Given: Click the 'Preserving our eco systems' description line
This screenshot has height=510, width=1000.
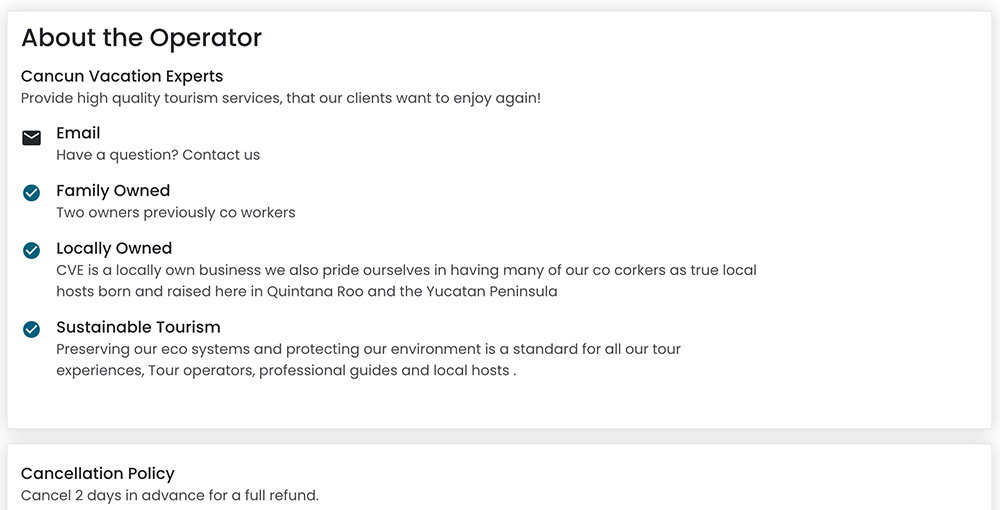Looking at the screenshot, I should tap(368, 349).
